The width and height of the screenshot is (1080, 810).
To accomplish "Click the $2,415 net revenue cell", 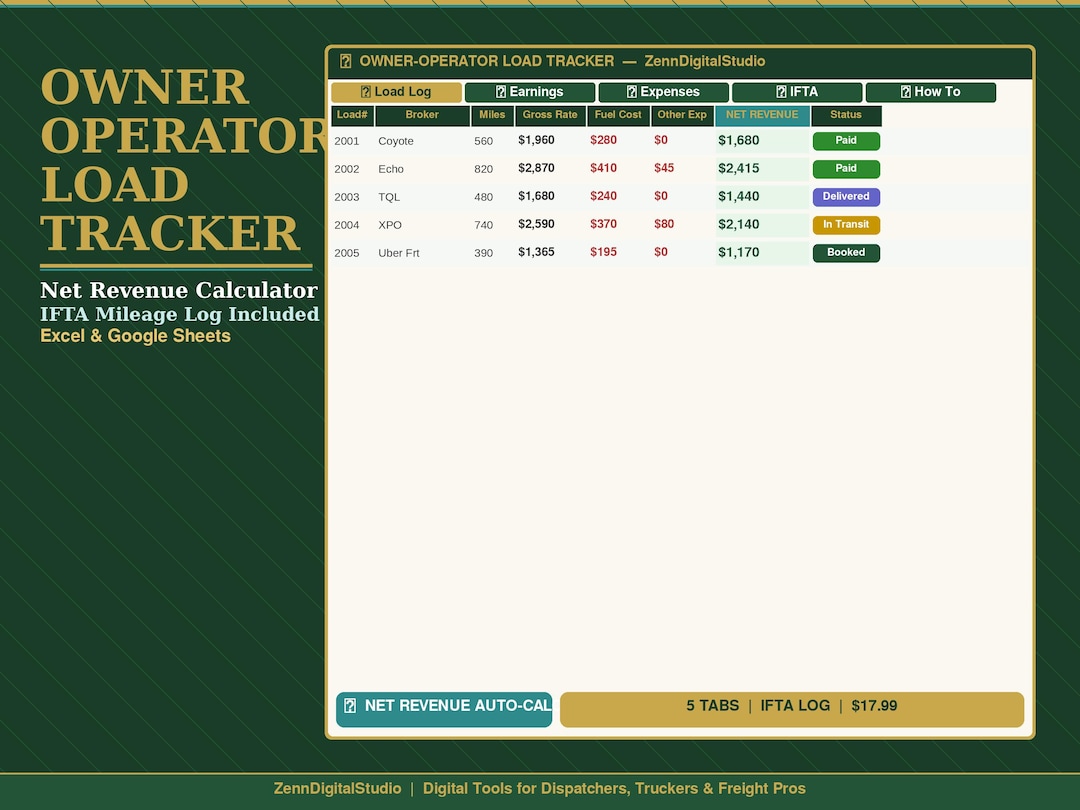I will (x=762, y=169).
